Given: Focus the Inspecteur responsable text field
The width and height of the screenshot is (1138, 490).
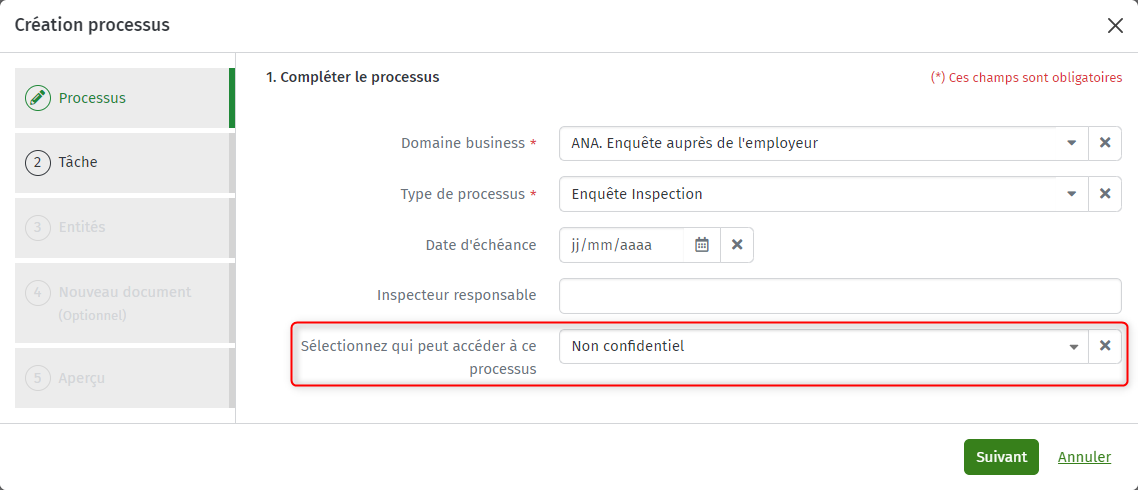Looking at the screenshot, I should pos(840,295).
